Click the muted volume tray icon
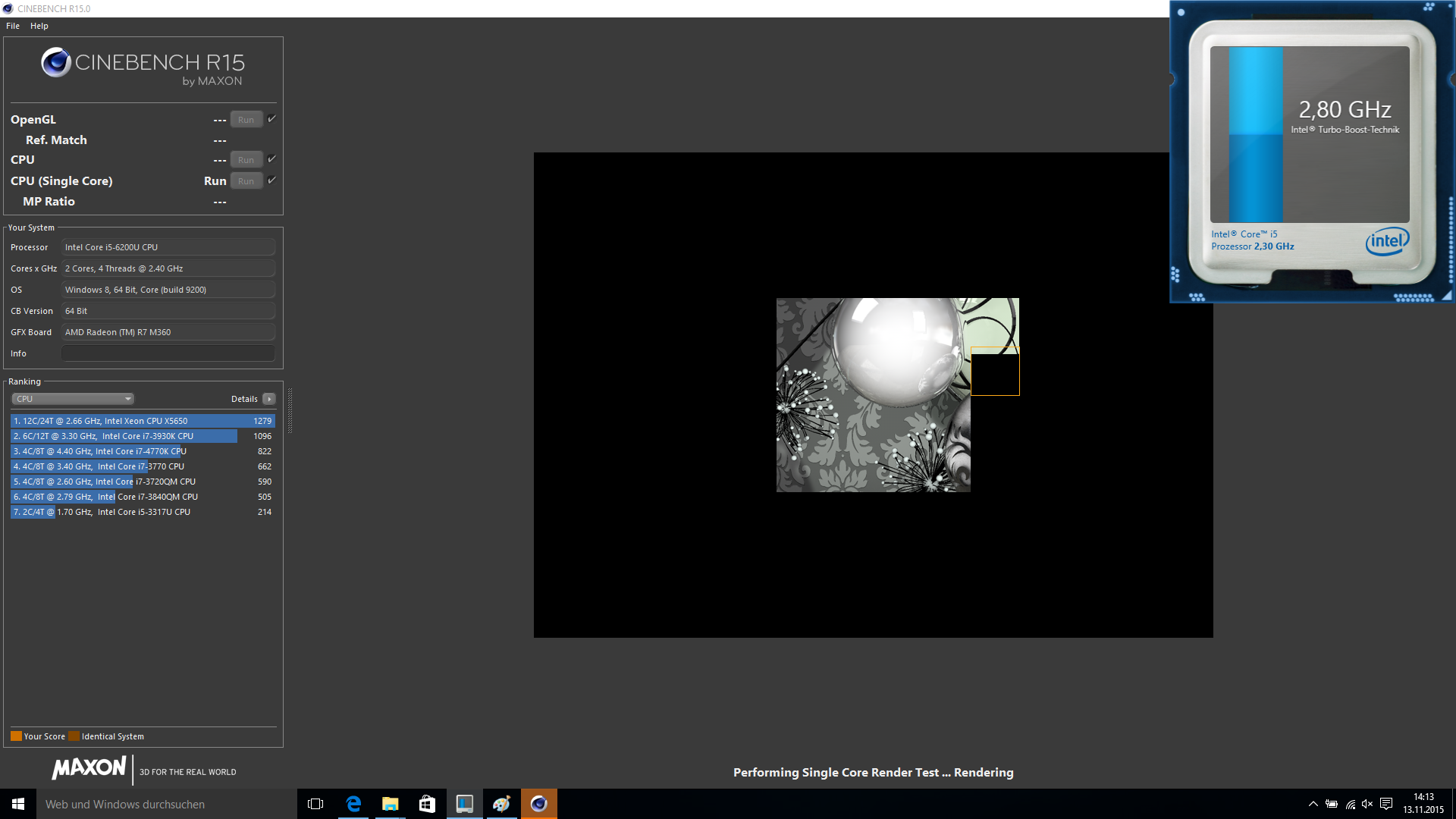Screen dimensions: 1456x819 [x=1367, y=804]
